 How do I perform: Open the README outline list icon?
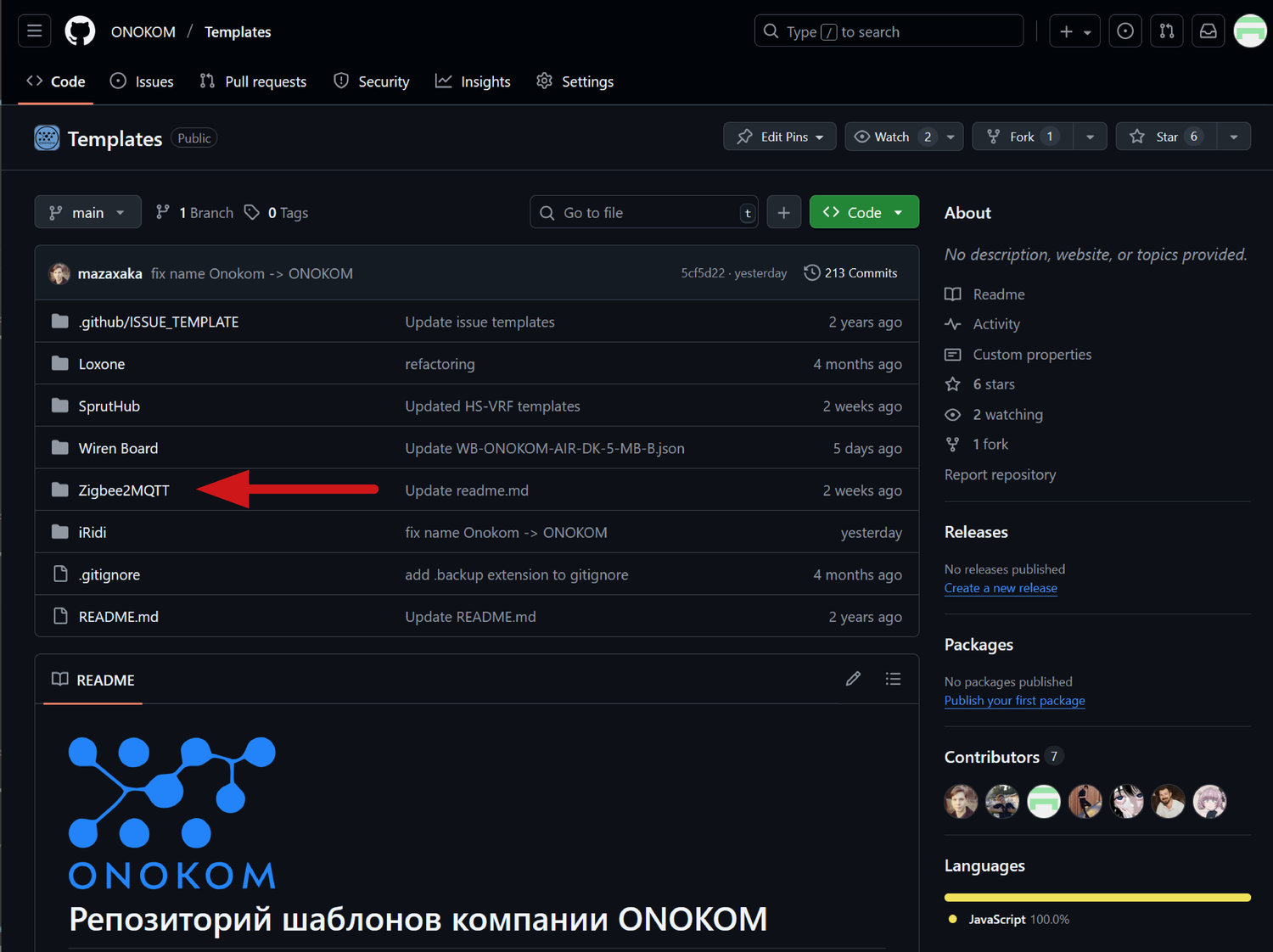point(893,679)
